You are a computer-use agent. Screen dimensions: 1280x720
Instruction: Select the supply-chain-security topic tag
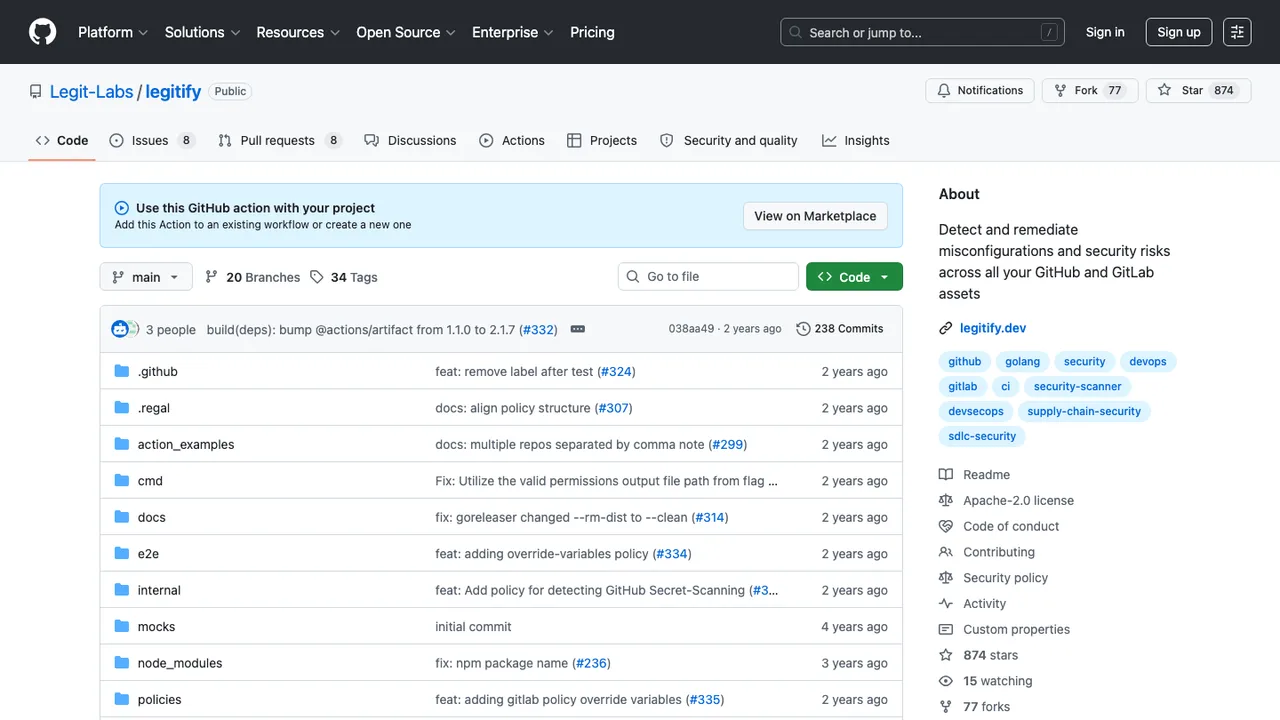1084,411
